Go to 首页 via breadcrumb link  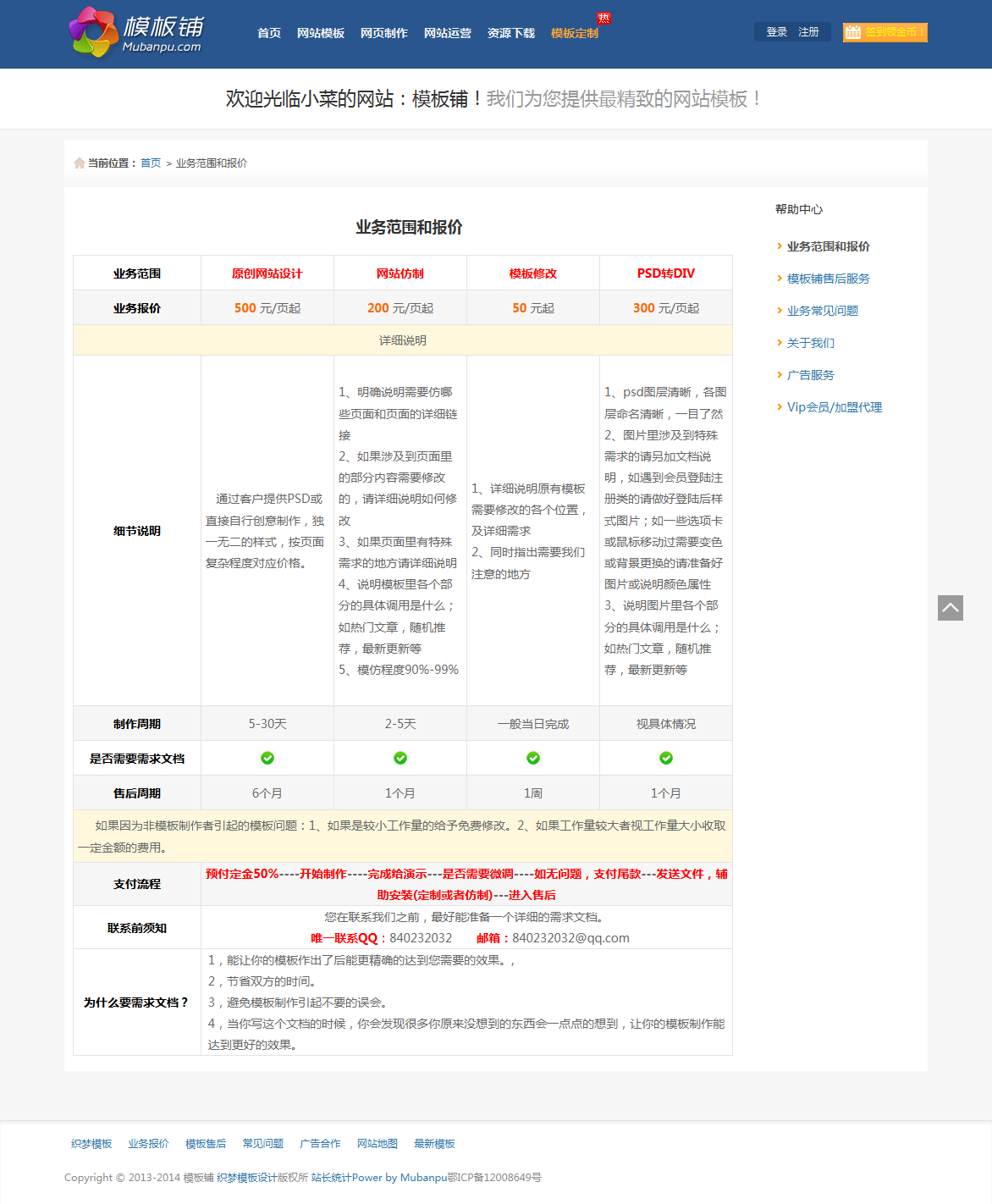(x=151, y=163)
